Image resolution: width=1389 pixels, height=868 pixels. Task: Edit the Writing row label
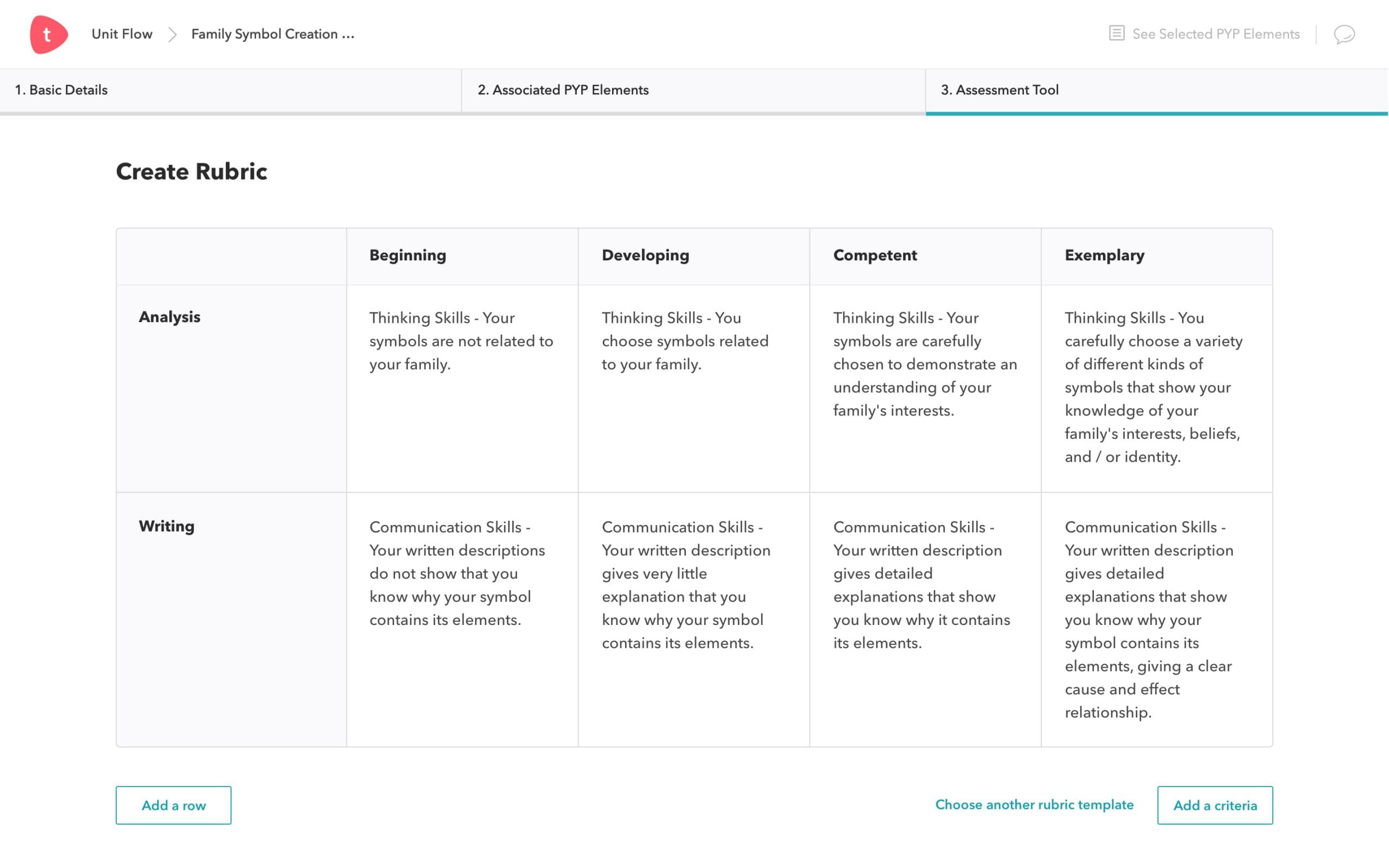tap(167, 526)
